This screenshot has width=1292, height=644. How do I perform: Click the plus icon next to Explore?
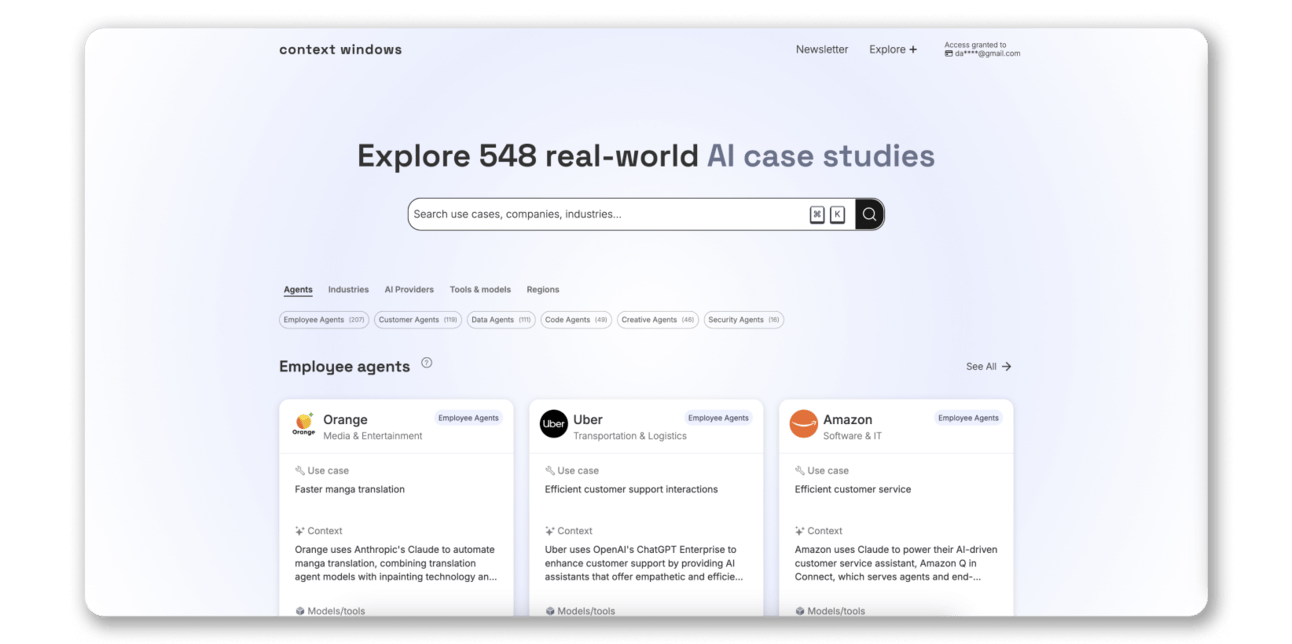tap(913, 49)
